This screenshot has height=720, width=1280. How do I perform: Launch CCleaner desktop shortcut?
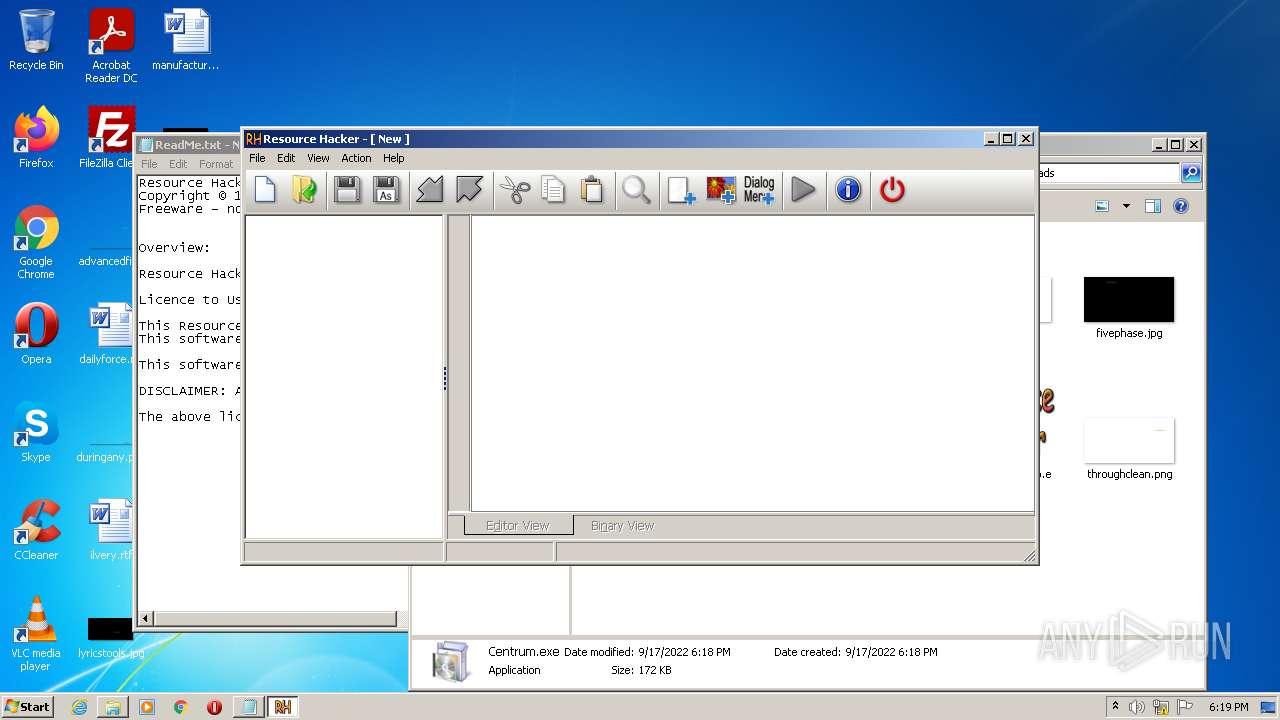(36, 530)
